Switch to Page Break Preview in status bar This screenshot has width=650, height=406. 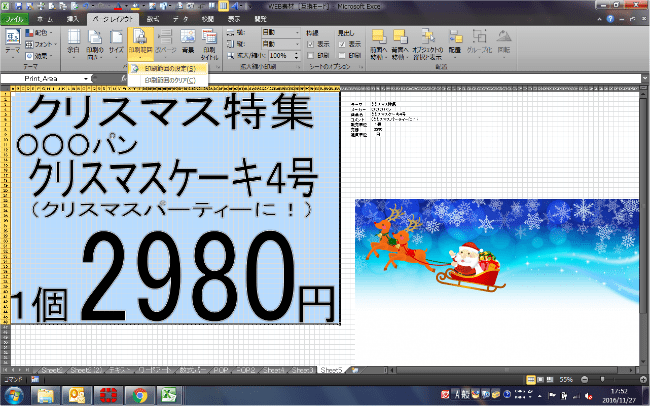550,379
